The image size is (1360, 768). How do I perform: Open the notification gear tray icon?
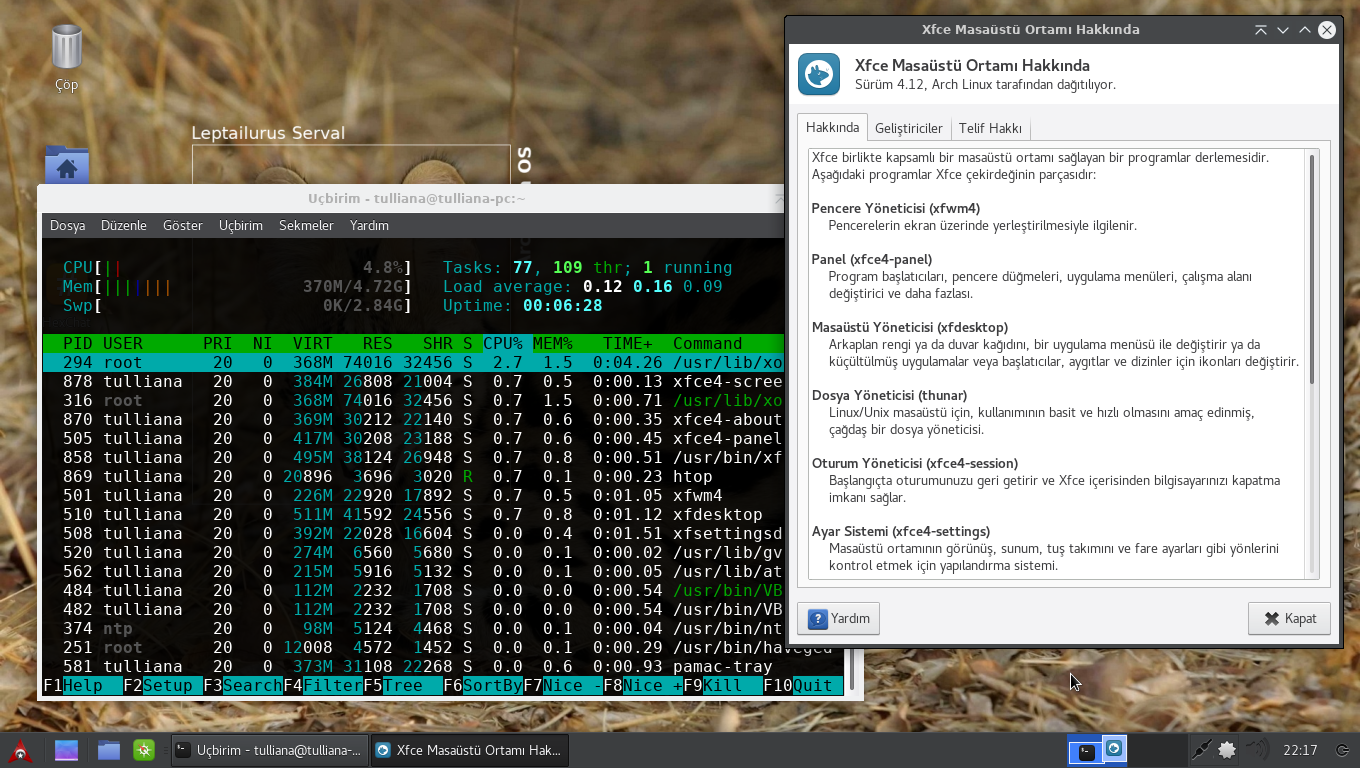[x=1227, y=750]
